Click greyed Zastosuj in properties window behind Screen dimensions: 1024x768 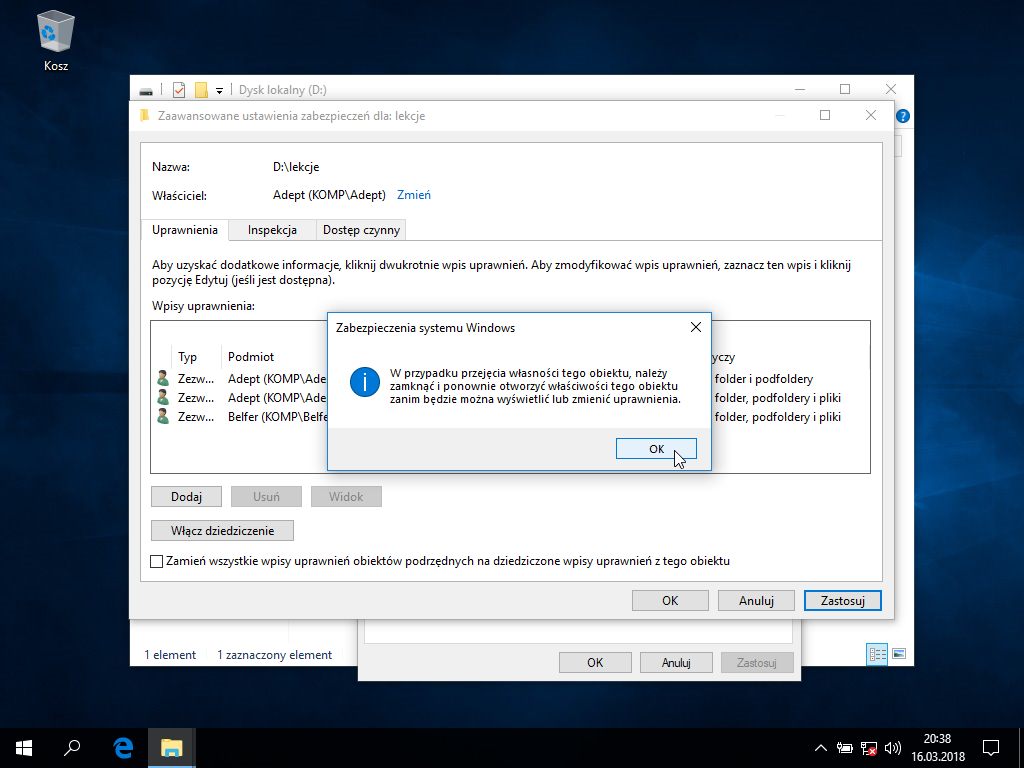(757, 662)
